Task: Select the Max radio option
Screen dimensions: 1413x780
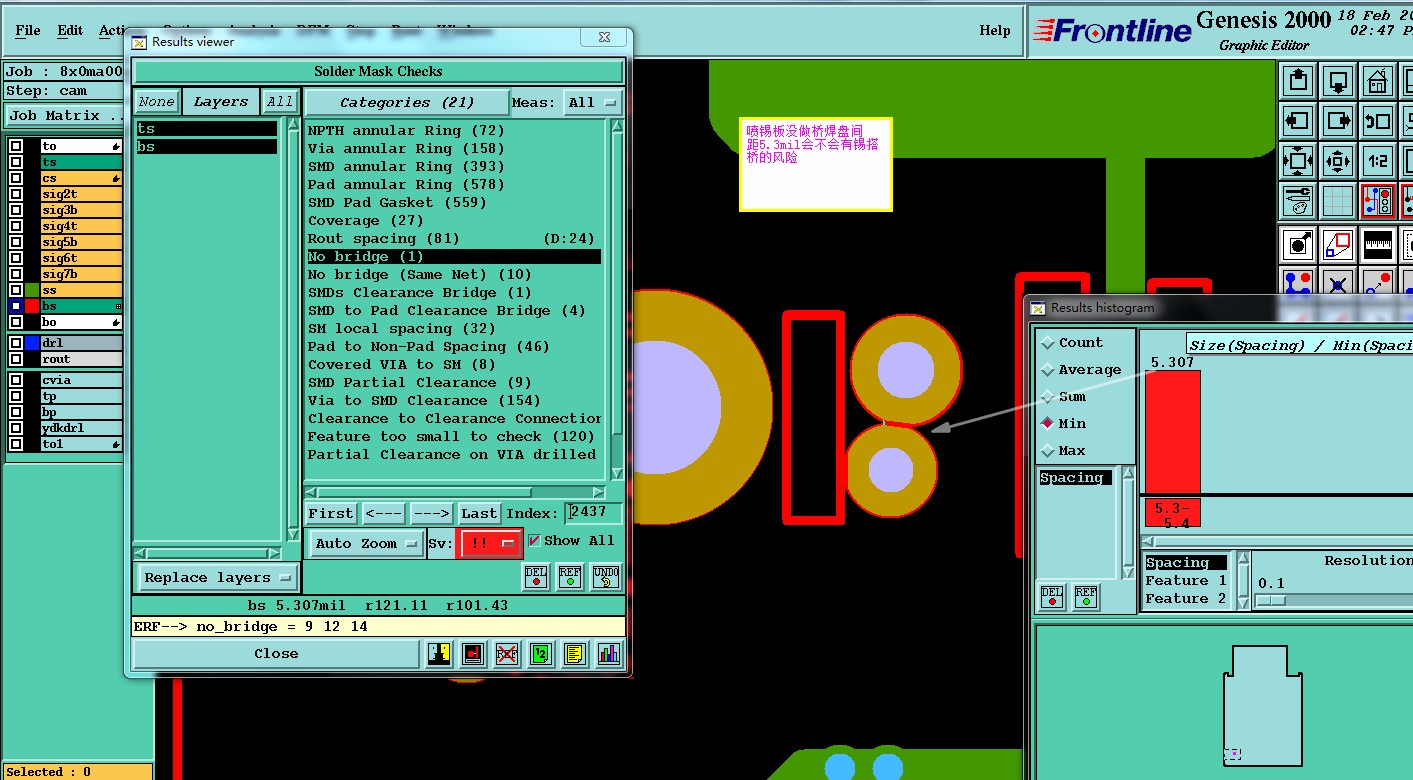Action: click(x=1048, y=451)
